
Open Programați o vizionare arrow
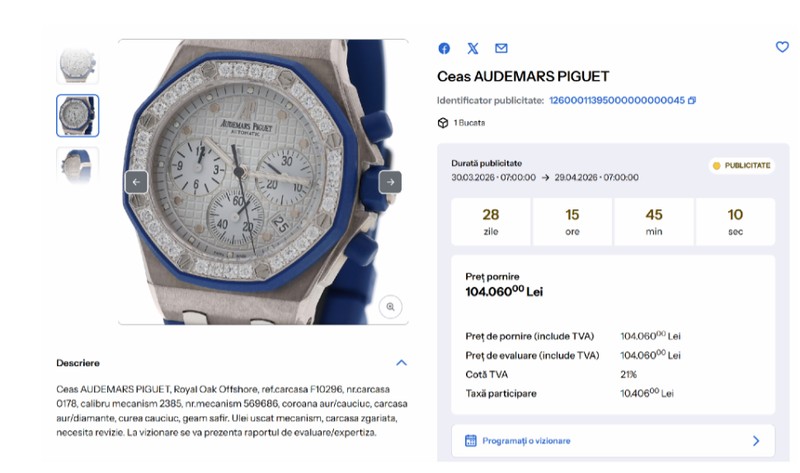coord(756,441)
